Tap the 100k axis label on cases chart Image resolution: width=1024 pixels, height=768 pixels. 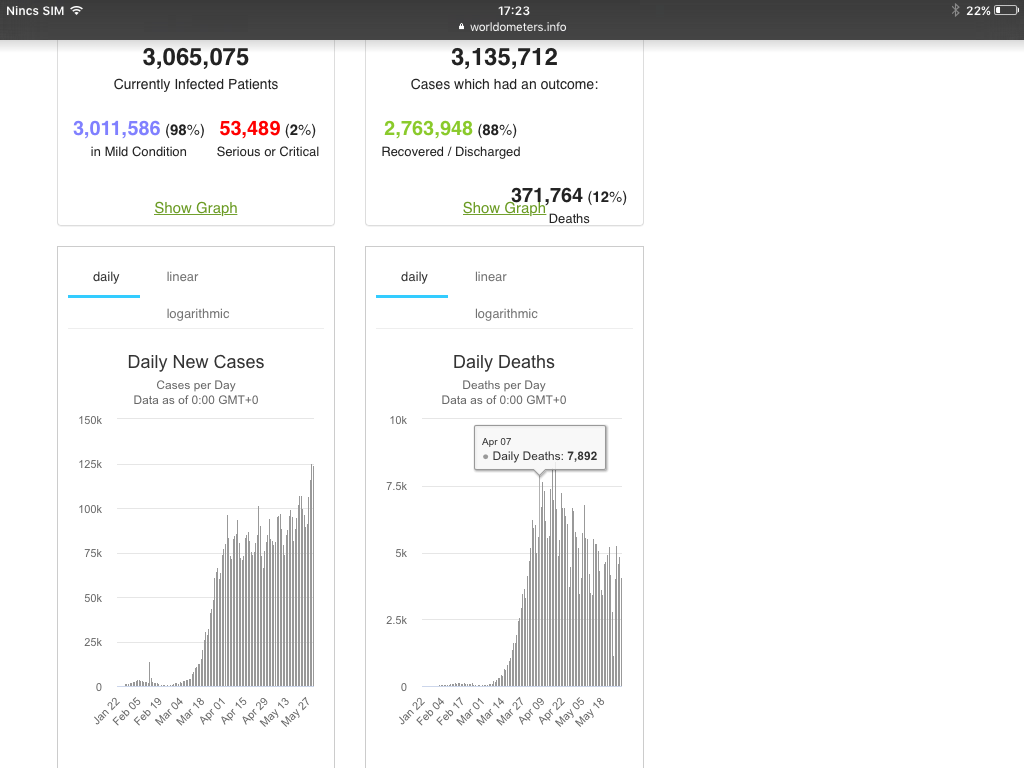point(90,509)
